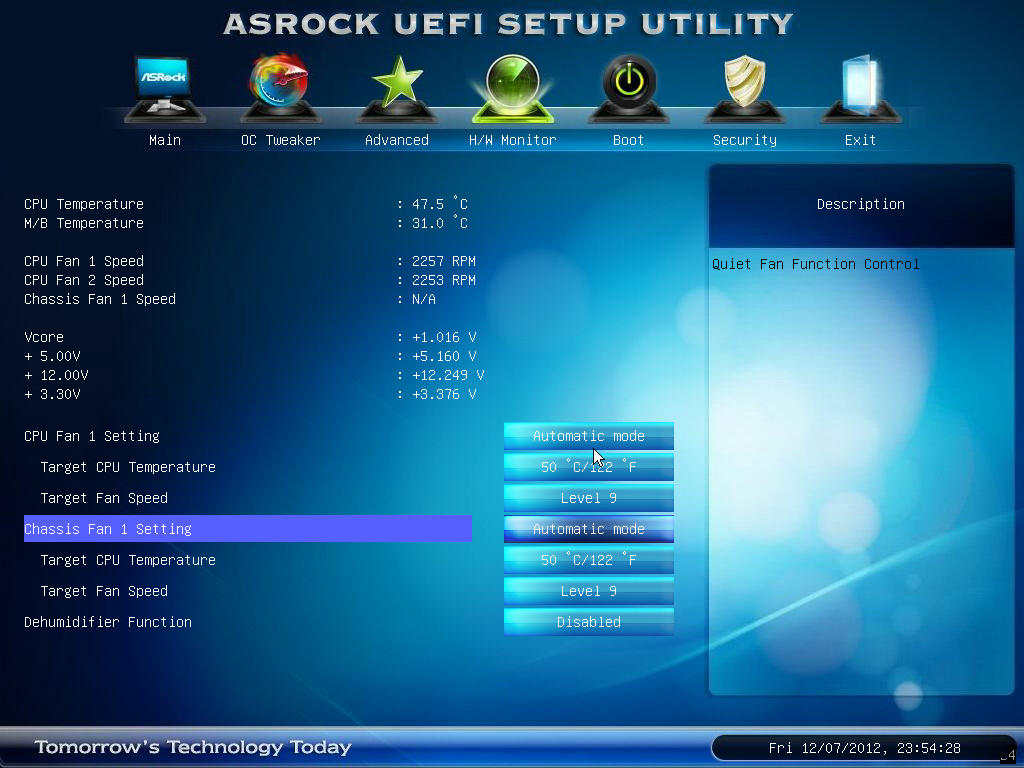Change chassis fan Target CPU Temperature value
Viewport: 1024px width, 768px height.
tap(588, 560)
